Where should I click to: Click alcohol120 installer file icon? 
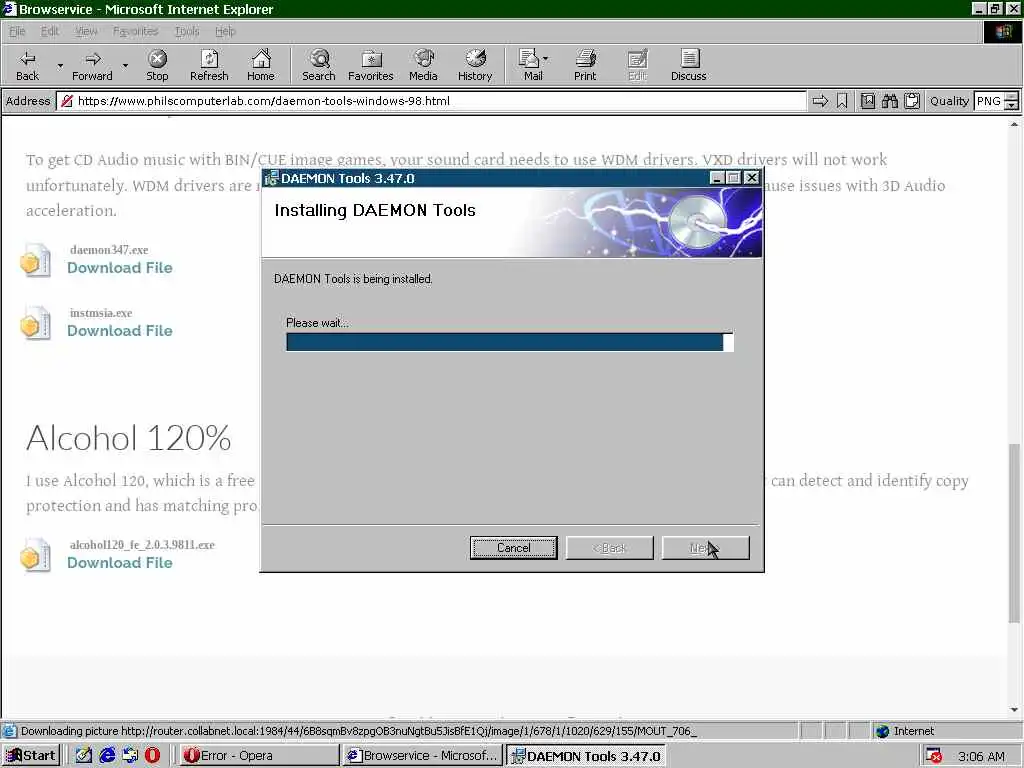click(35, 555)
